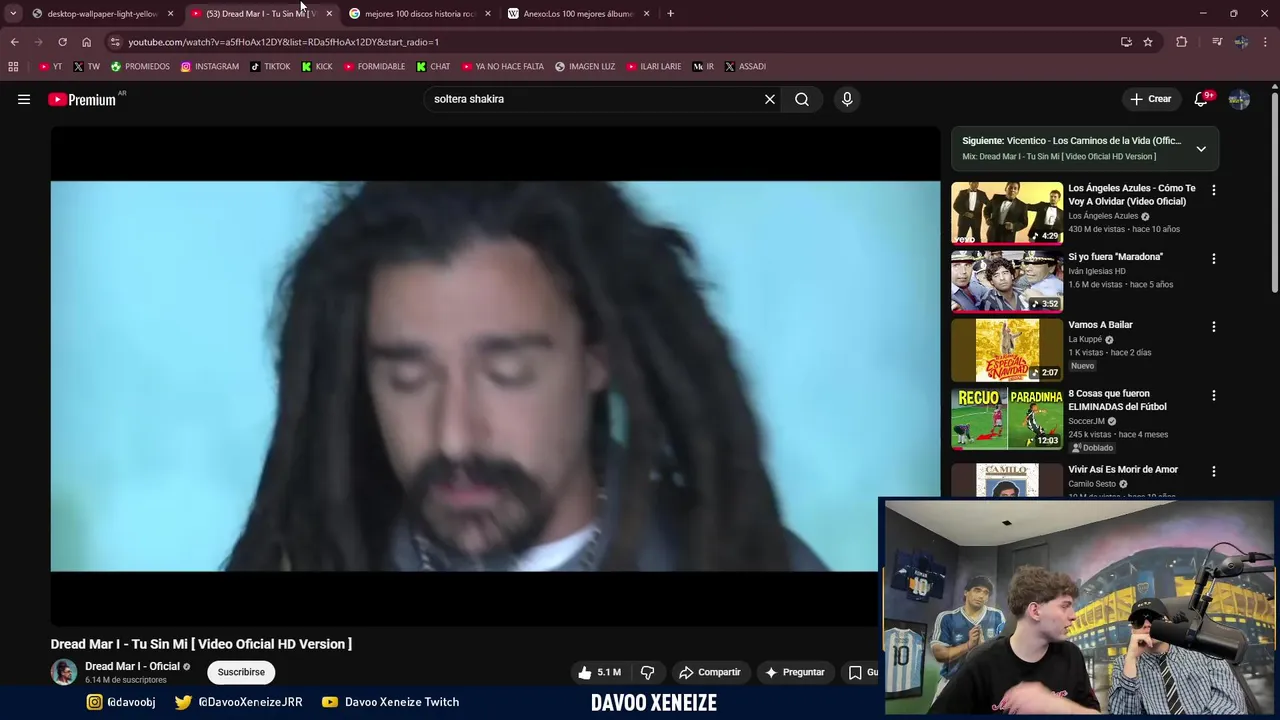
Task: Open the YouTube hamburger guide menu
Action: coord(24,99)
